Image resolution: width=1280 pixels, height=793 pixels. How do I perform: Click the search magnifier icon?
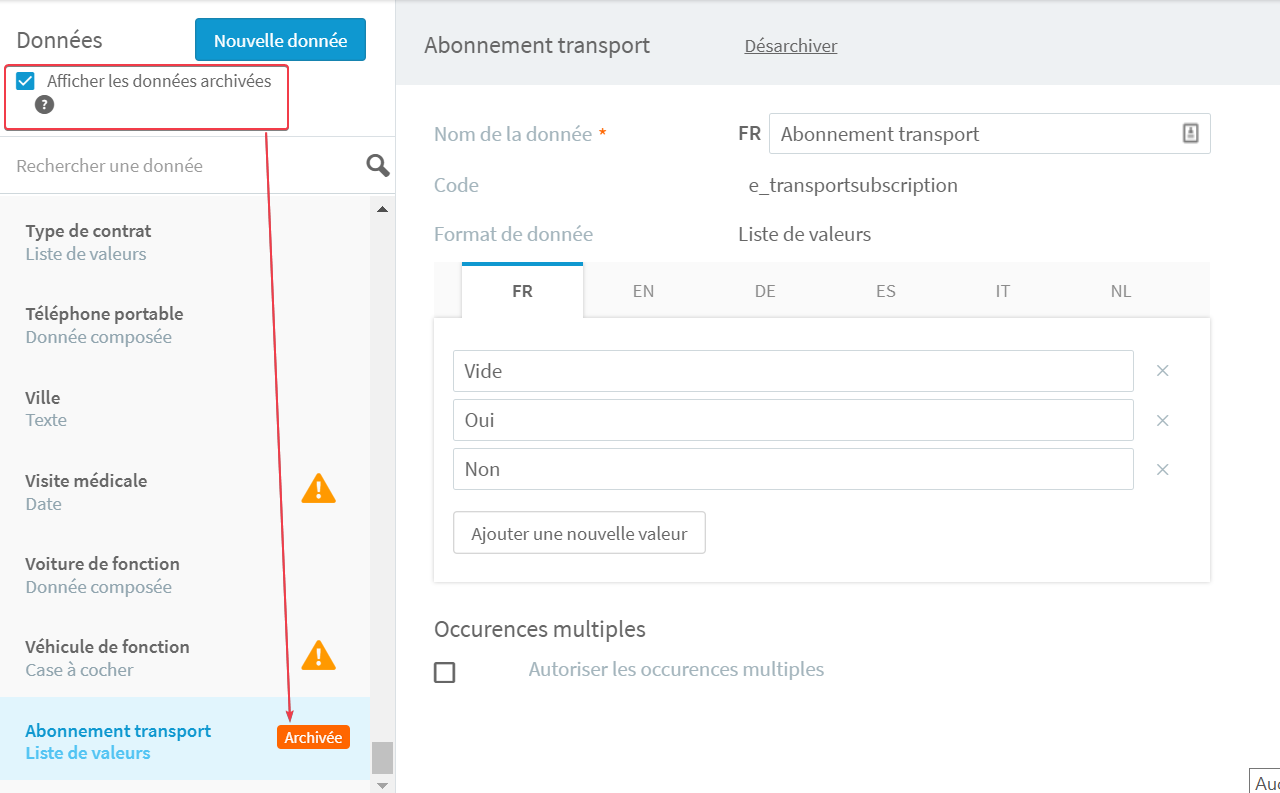pyautogui.click(x=378, y=166)
